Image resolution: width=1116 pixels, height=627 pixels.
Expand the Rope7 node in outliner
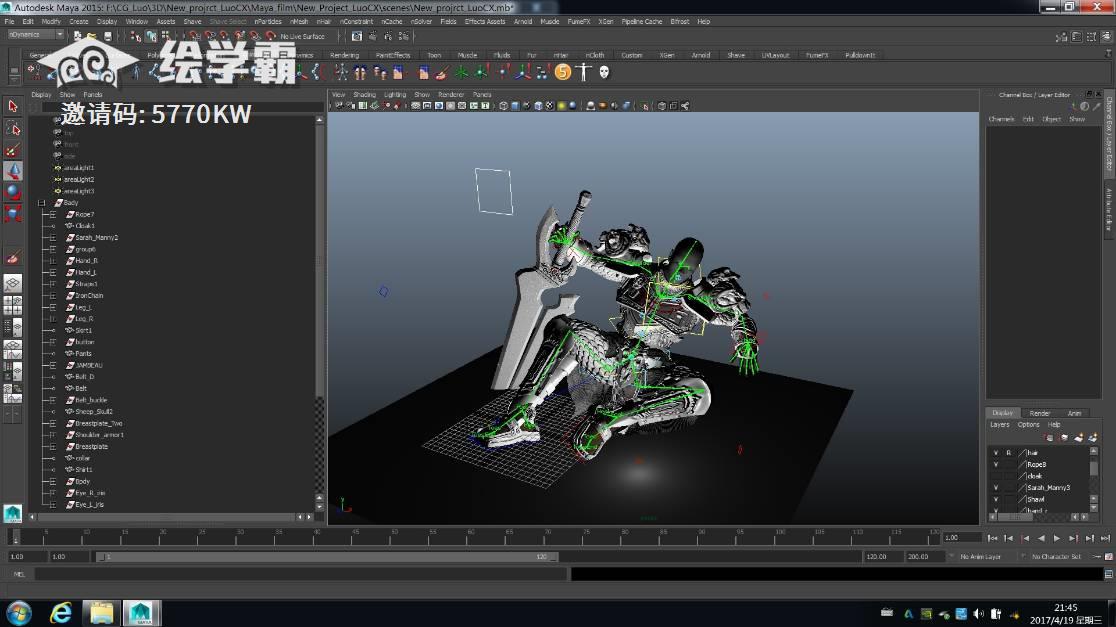(53, 215)
